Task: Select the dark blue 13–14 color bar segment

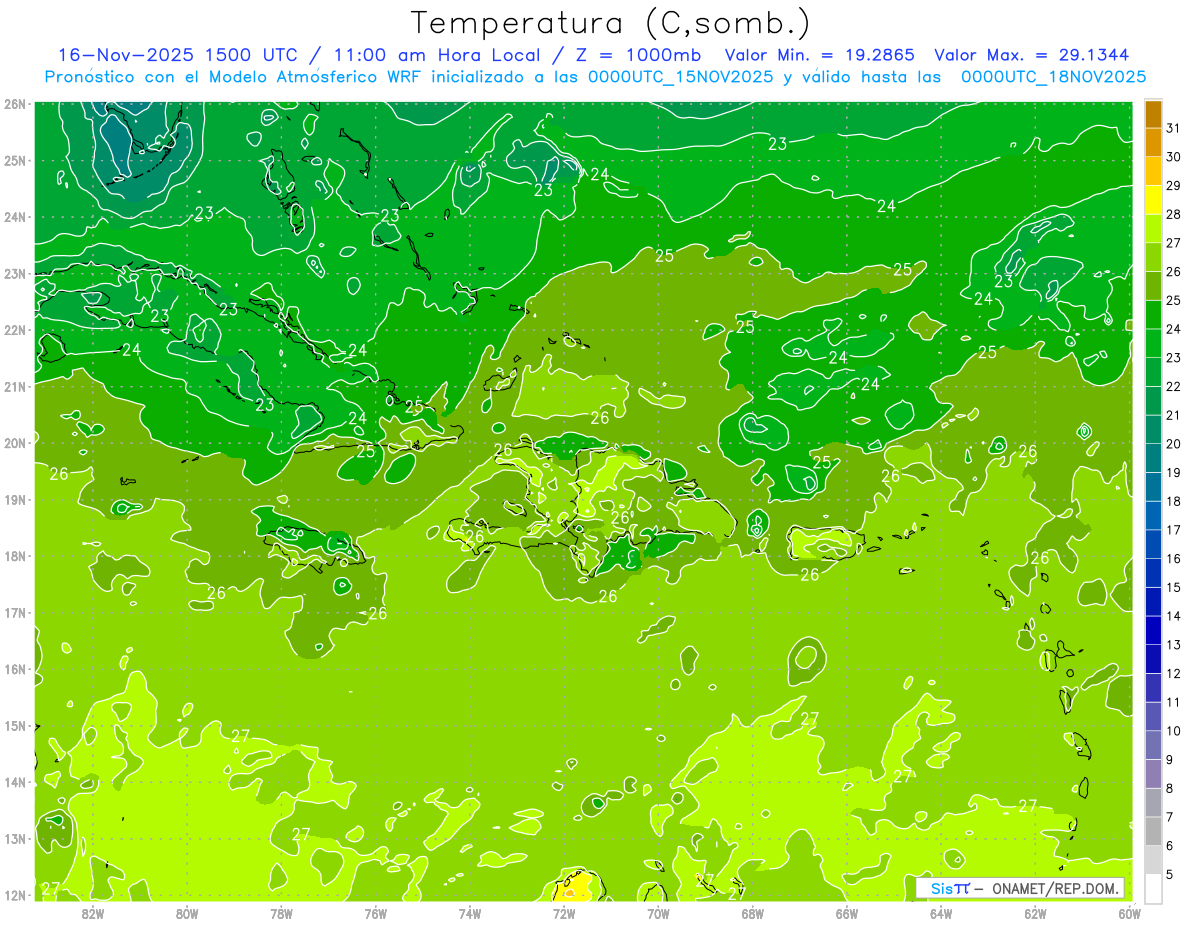Action: [1153, 630]
